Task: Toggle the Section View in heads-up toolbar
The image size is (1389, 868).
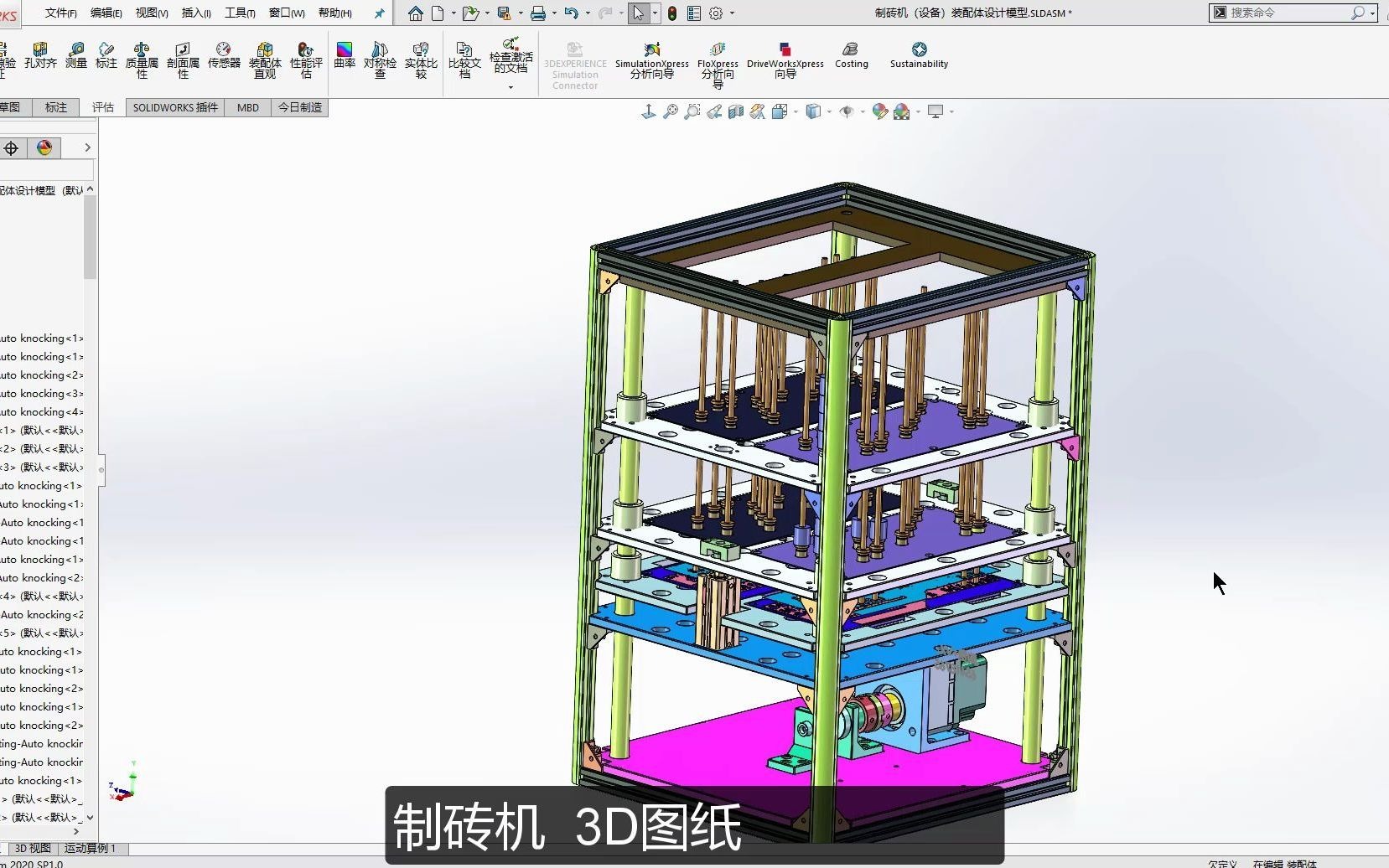Action: pos(736,111)
